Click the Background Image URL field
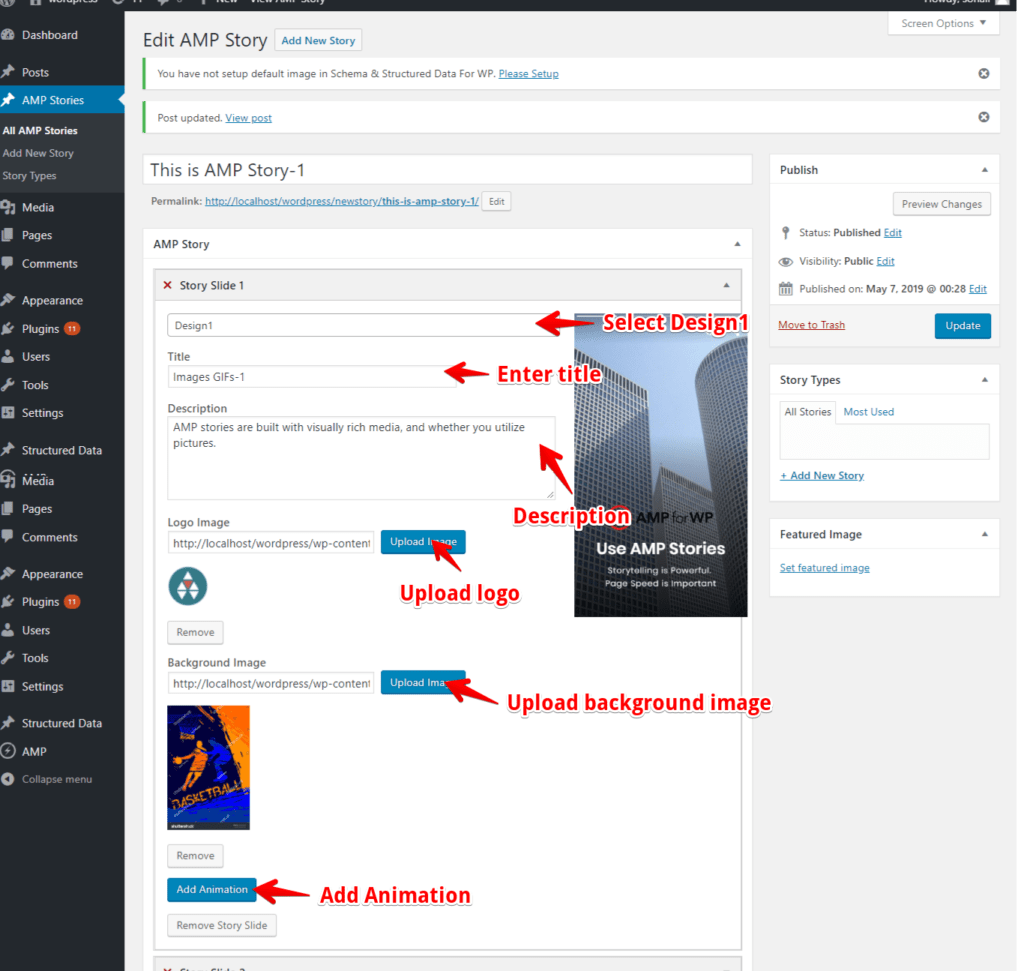 (270, 684)
